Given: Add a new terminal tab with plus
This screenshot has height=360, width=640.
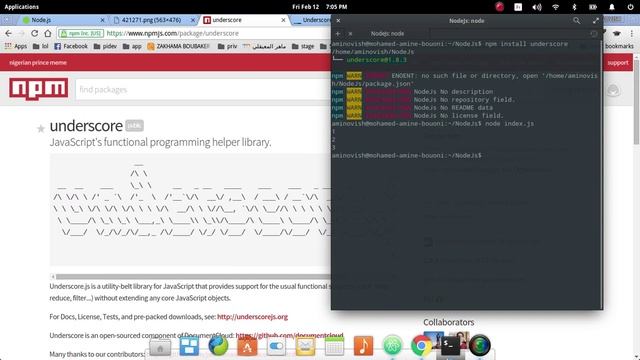Looking at the screenshot, I should click(x=338, y=33).
